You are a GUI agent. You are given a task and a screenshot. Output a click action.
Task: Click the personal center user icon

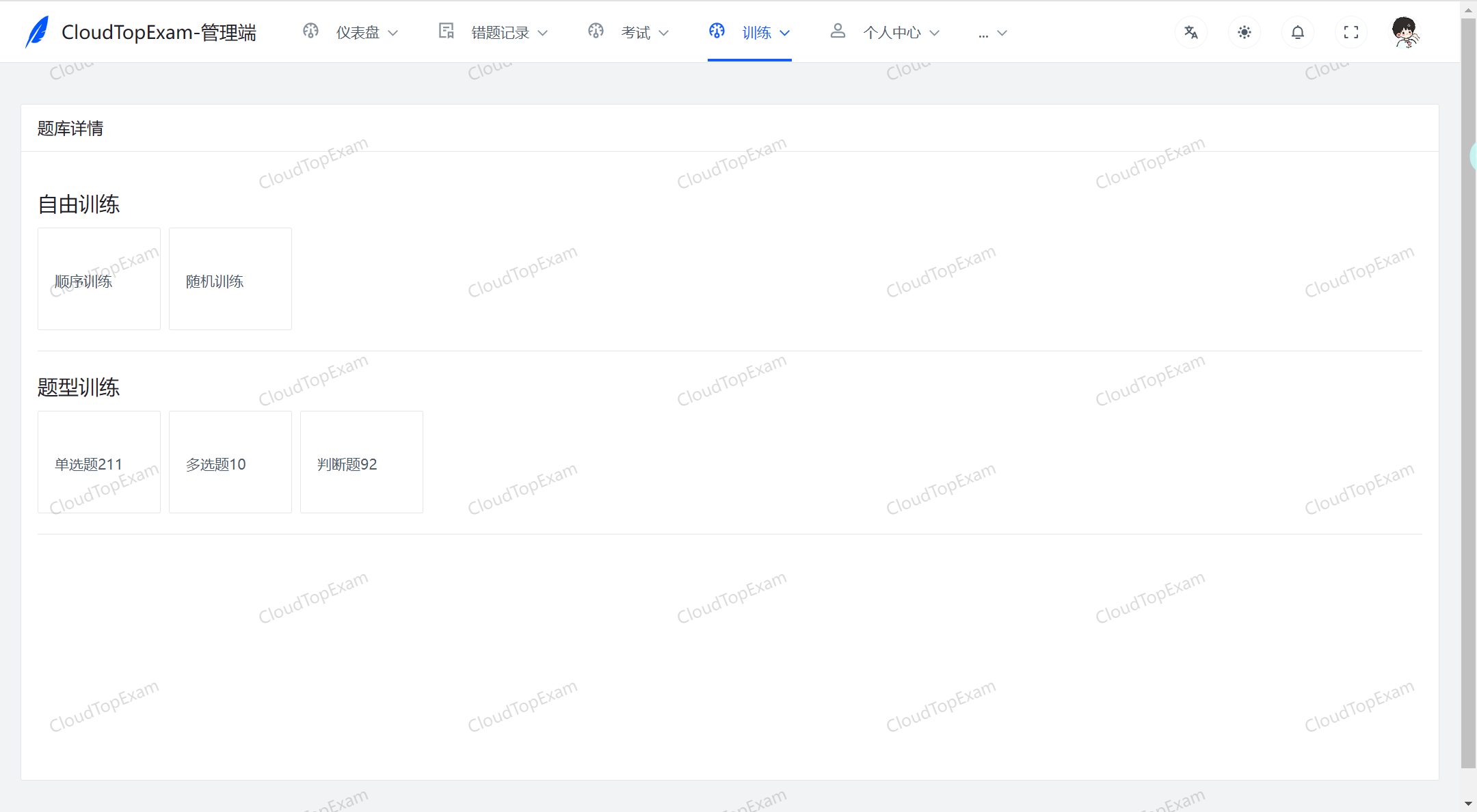point(838,31)
